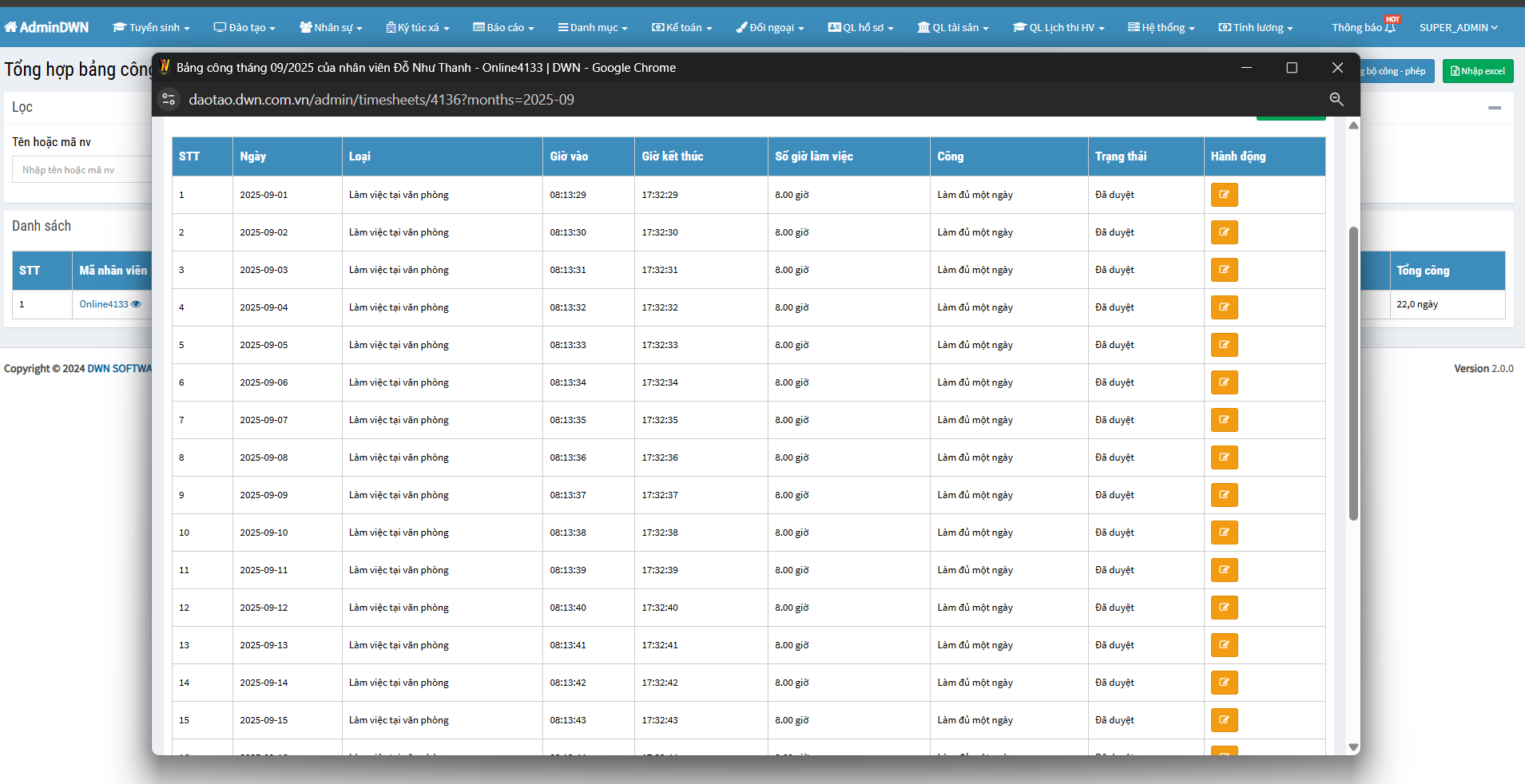The height and width of the screenshot is (784, 1525).
Task: Click edit icon for 2025-09-05 row
Action: tap(1224, 345)
